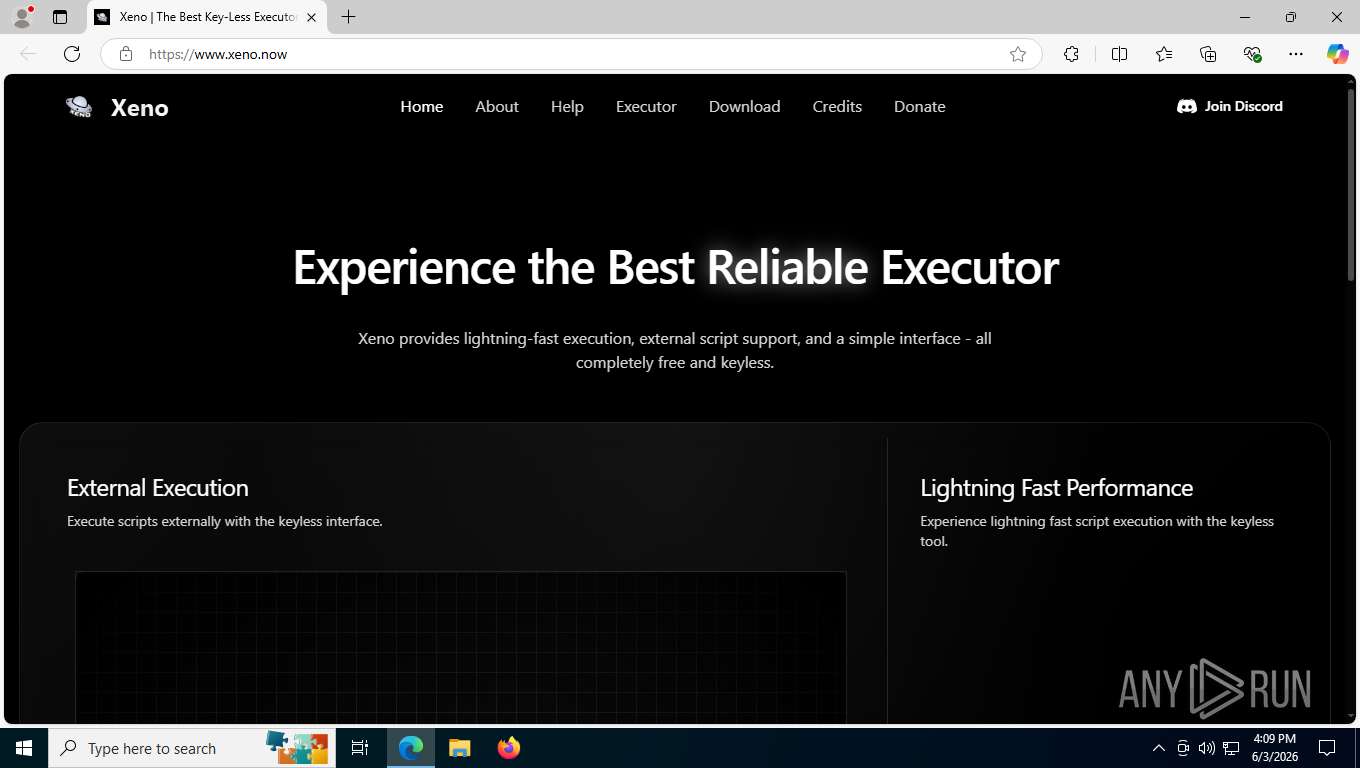This screenshot has width=1360, height=768.
Task: Click the taskbar search box
Action: pos(192,748)
